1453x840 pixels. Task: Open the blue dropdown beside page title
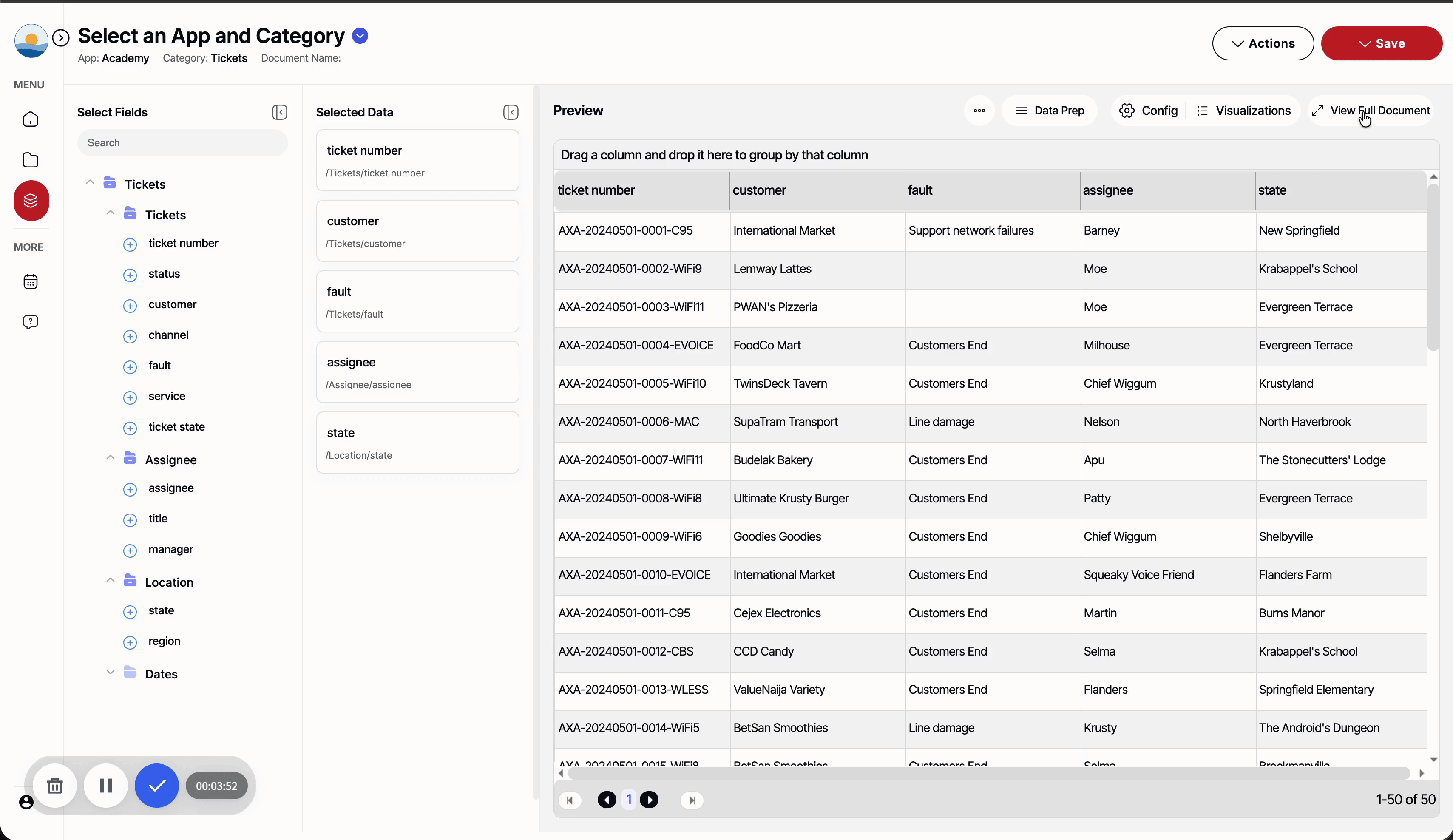point(360,36)
